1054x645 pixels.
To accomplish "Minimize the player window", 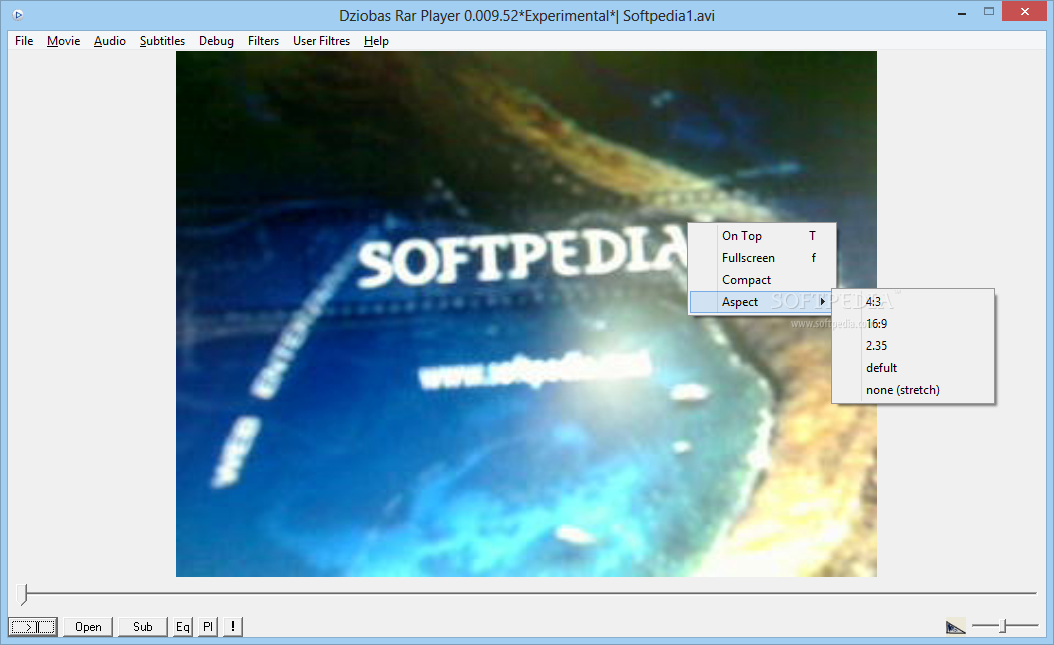I will (x=962, y=12).
